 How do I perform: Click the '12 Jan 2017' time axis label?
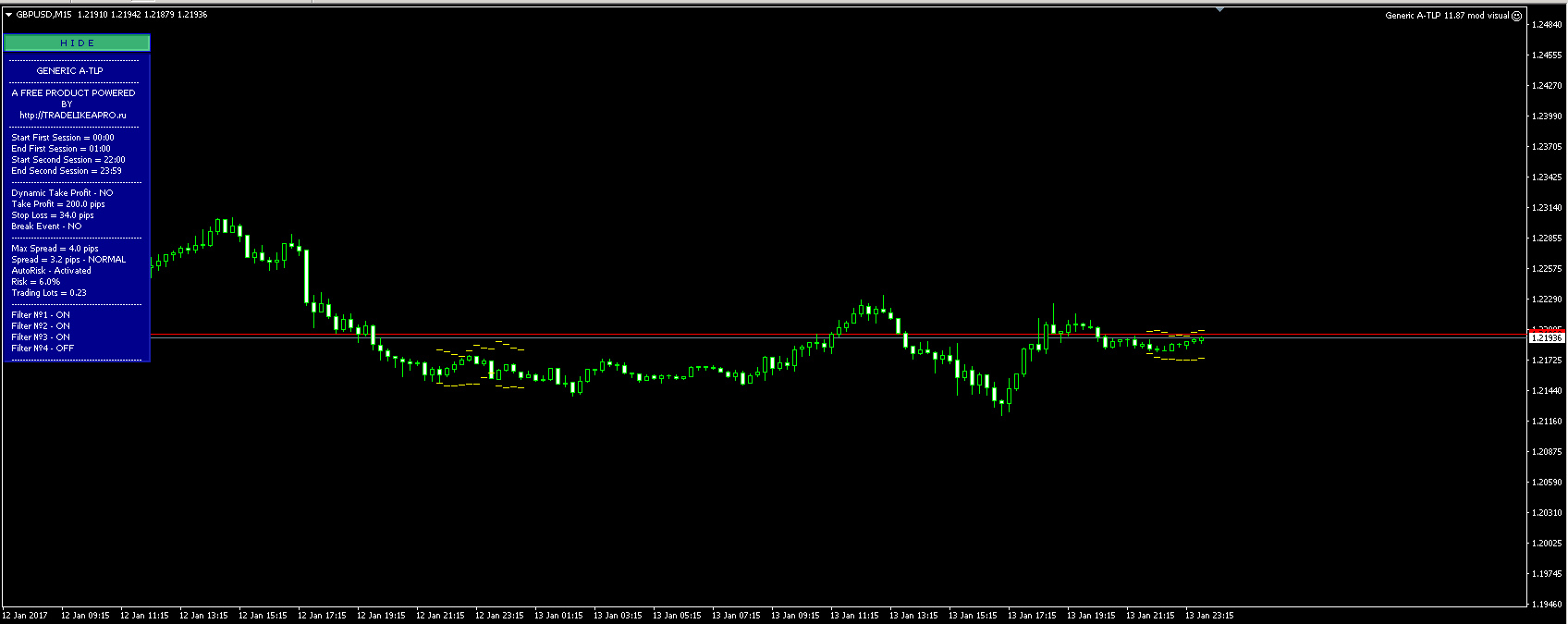tap(25, 616)
